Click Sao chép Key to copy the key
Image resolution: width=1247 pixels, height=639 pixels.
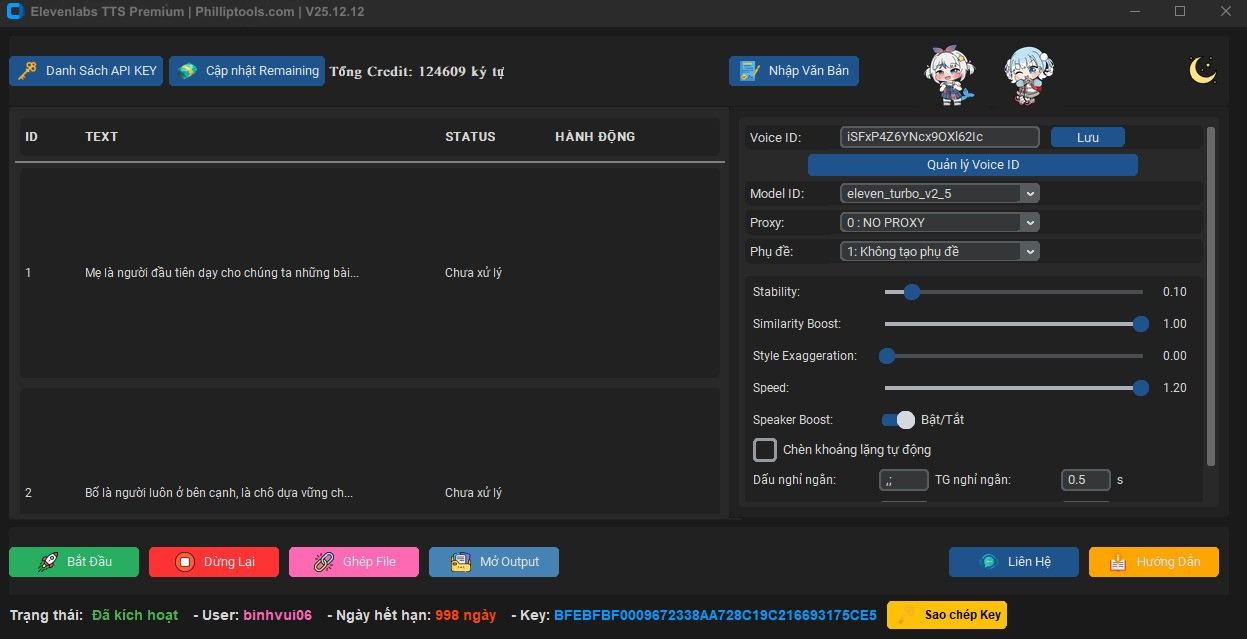946,614
